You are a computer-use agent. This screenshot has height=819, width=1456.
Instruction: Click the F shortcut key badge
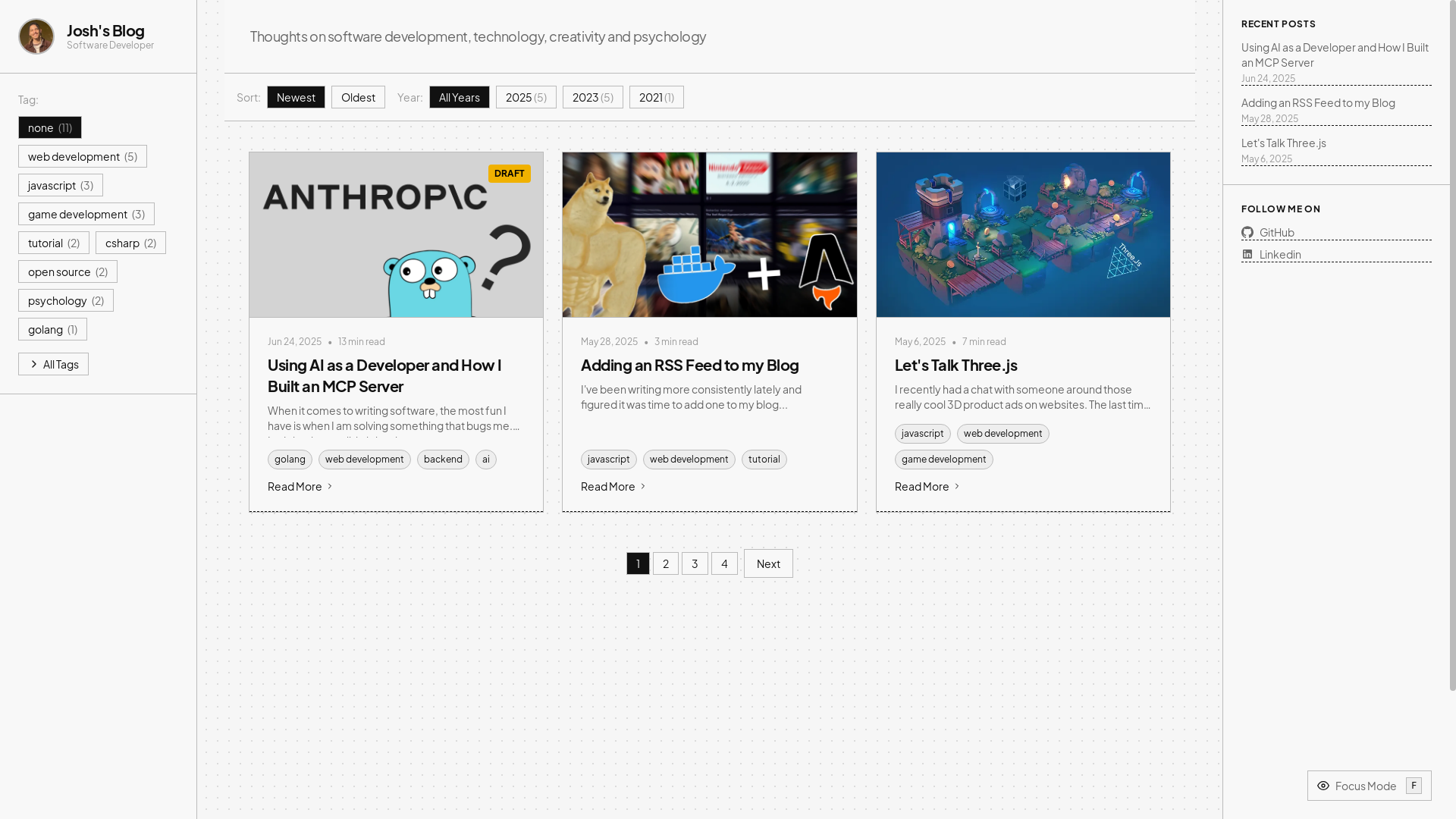point(1414,786)
